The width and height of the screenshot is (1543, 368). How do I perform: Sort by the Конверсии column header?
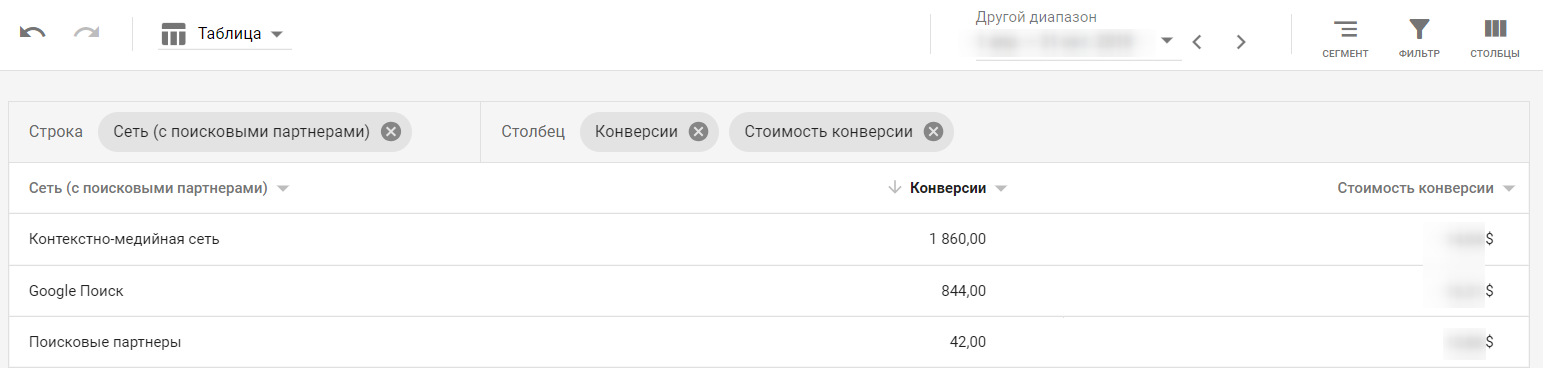(948, 188)
